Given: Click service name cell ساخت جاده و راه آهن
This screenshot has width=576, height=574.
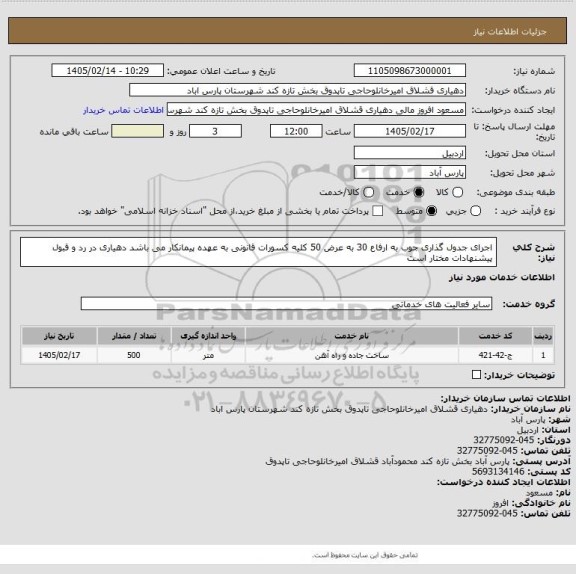Looking at the screenshot, I should point(352,355).
